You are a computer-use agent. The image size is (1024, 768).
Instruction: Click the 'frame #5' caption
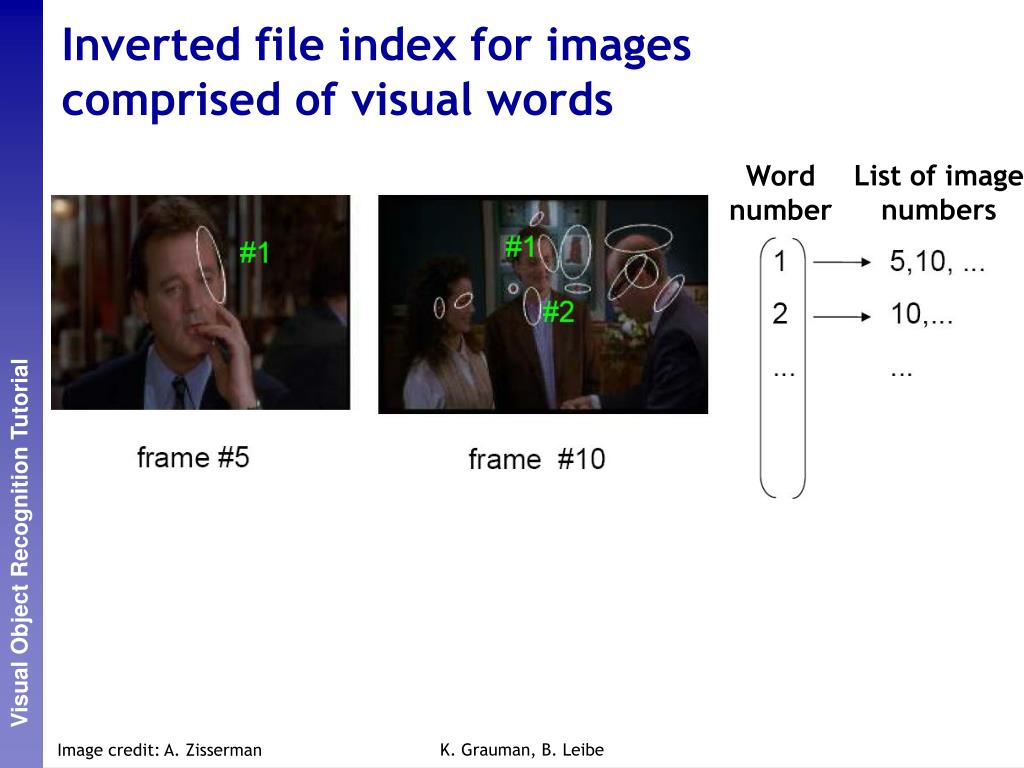point(193,457)
